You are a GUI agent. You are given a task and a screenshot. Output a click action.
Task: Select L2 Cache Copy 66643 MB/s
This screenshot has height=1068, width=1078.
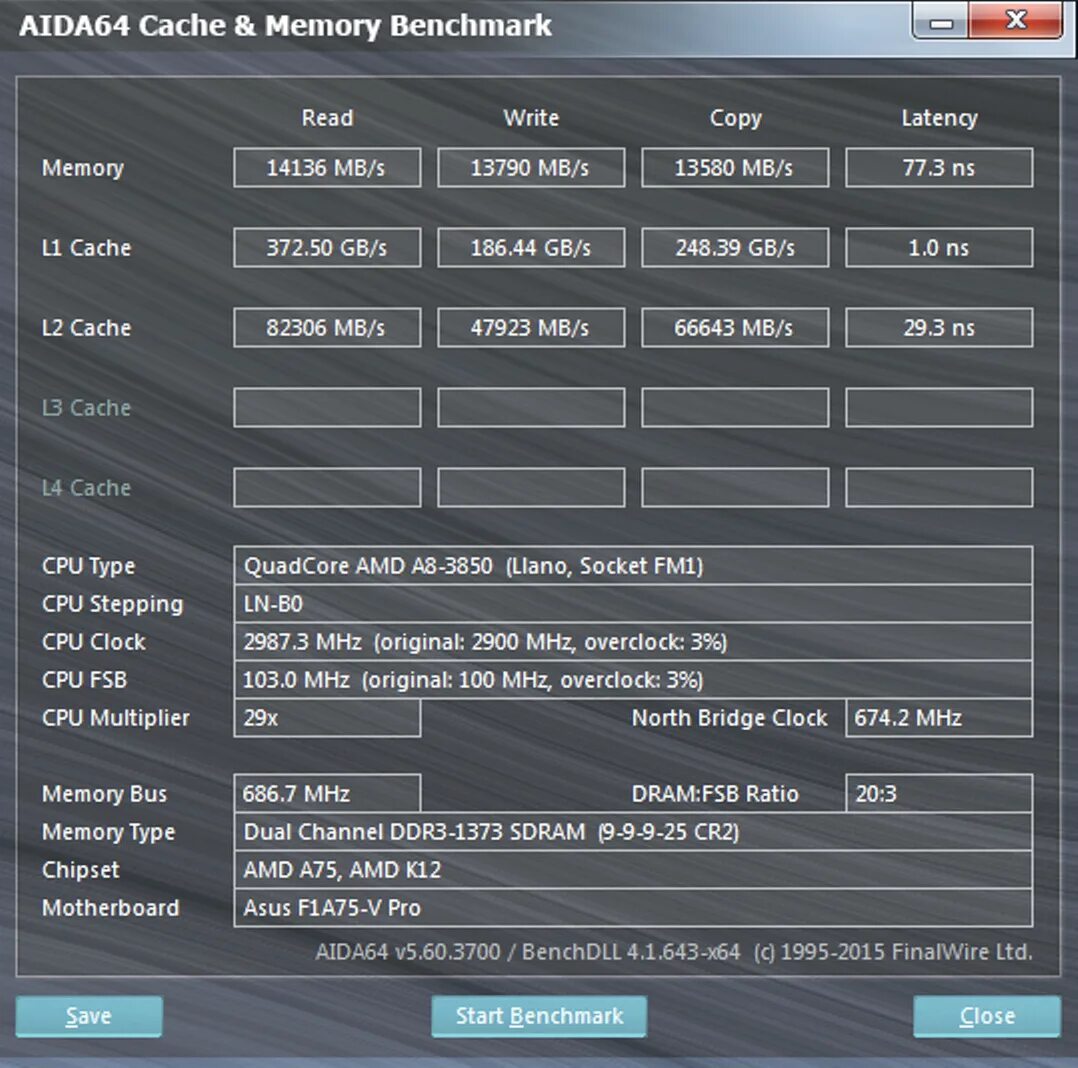point(735,327)
